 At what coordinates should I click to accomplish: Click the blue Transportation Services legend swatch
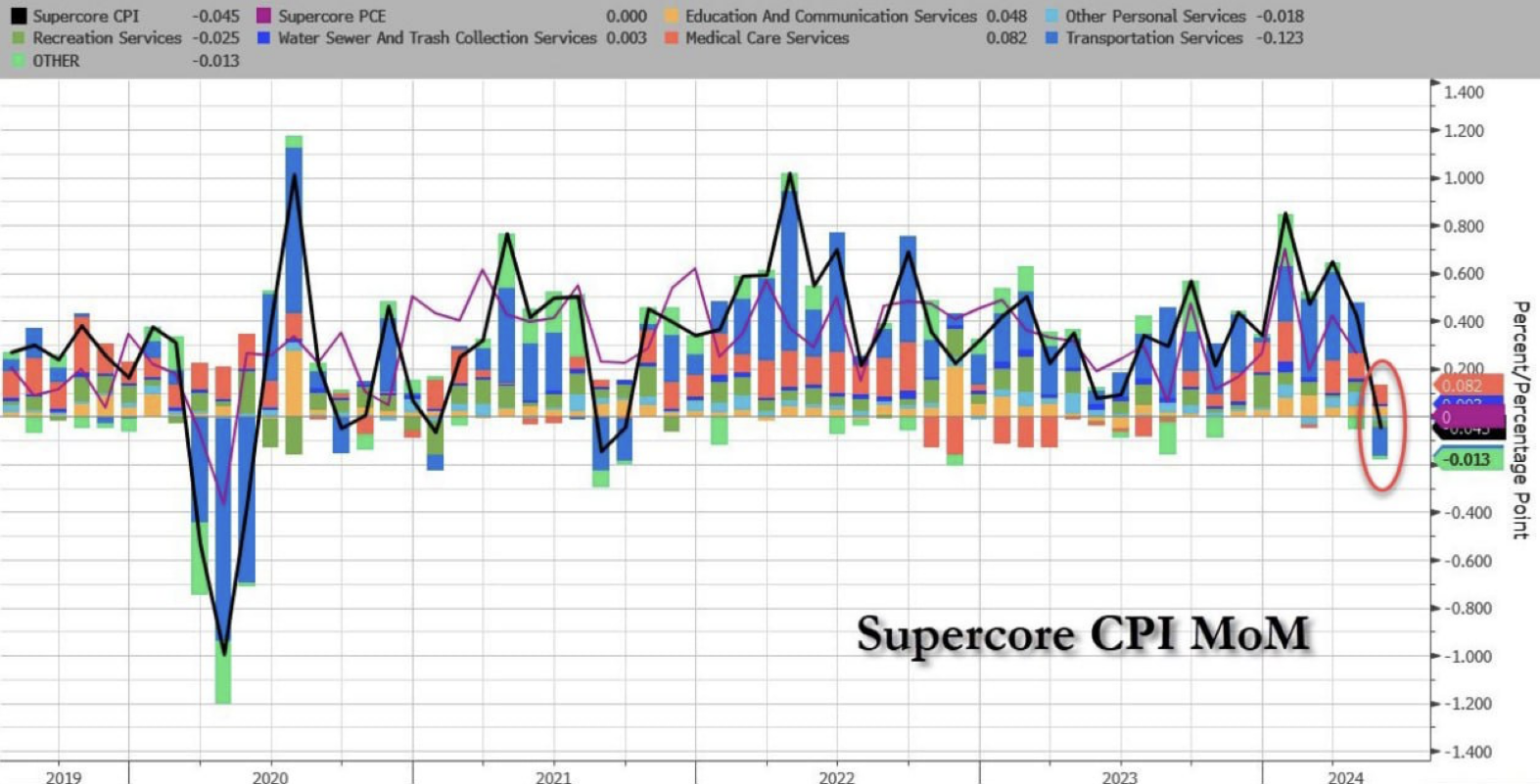(1051, 38)
